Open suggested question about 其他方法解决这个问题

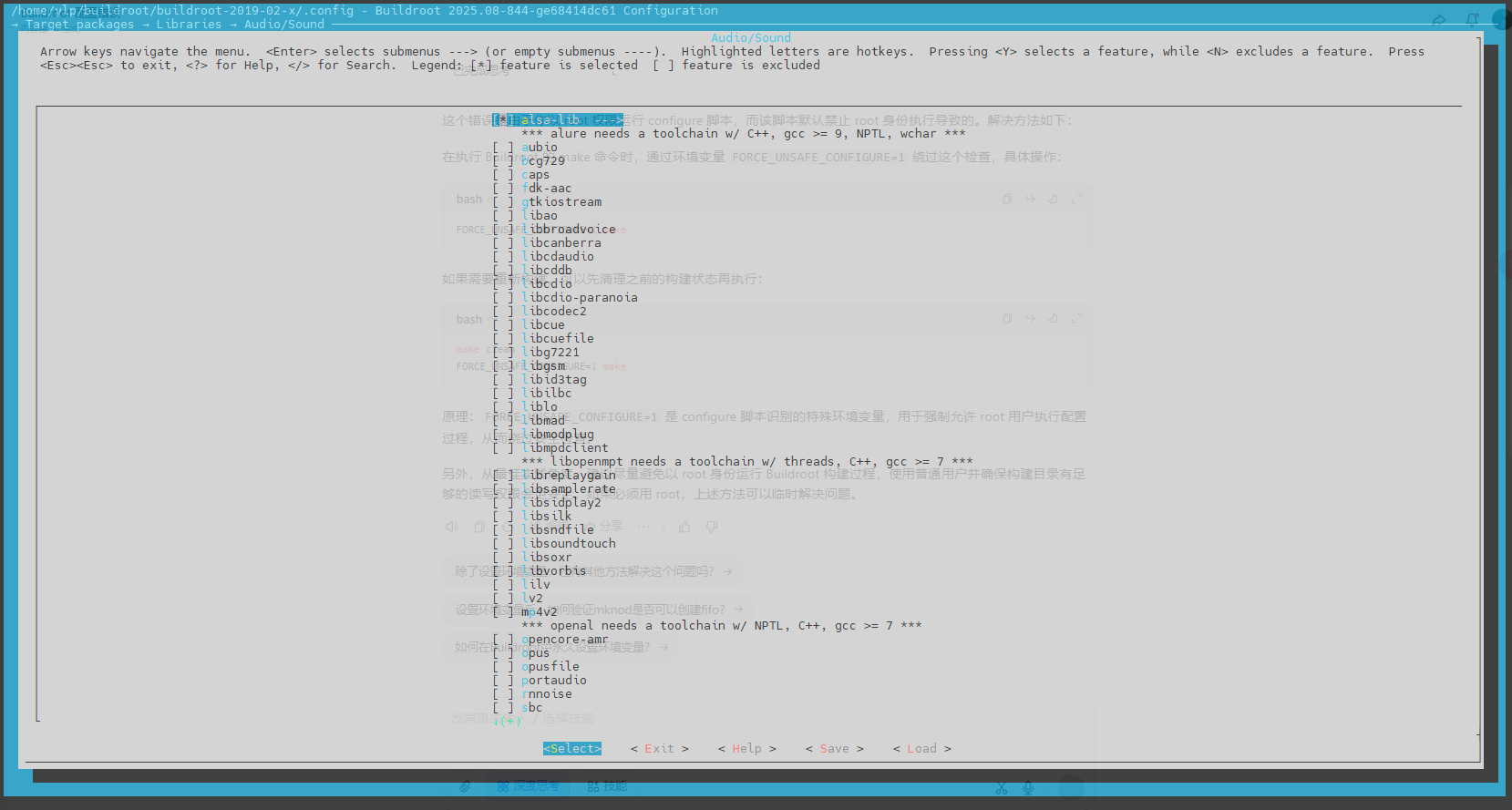pos(592,571)
